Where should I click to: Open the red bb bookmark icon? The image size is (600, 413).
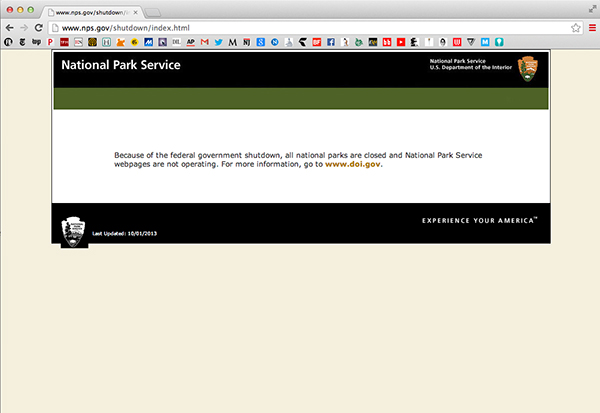tap(387, 42)
